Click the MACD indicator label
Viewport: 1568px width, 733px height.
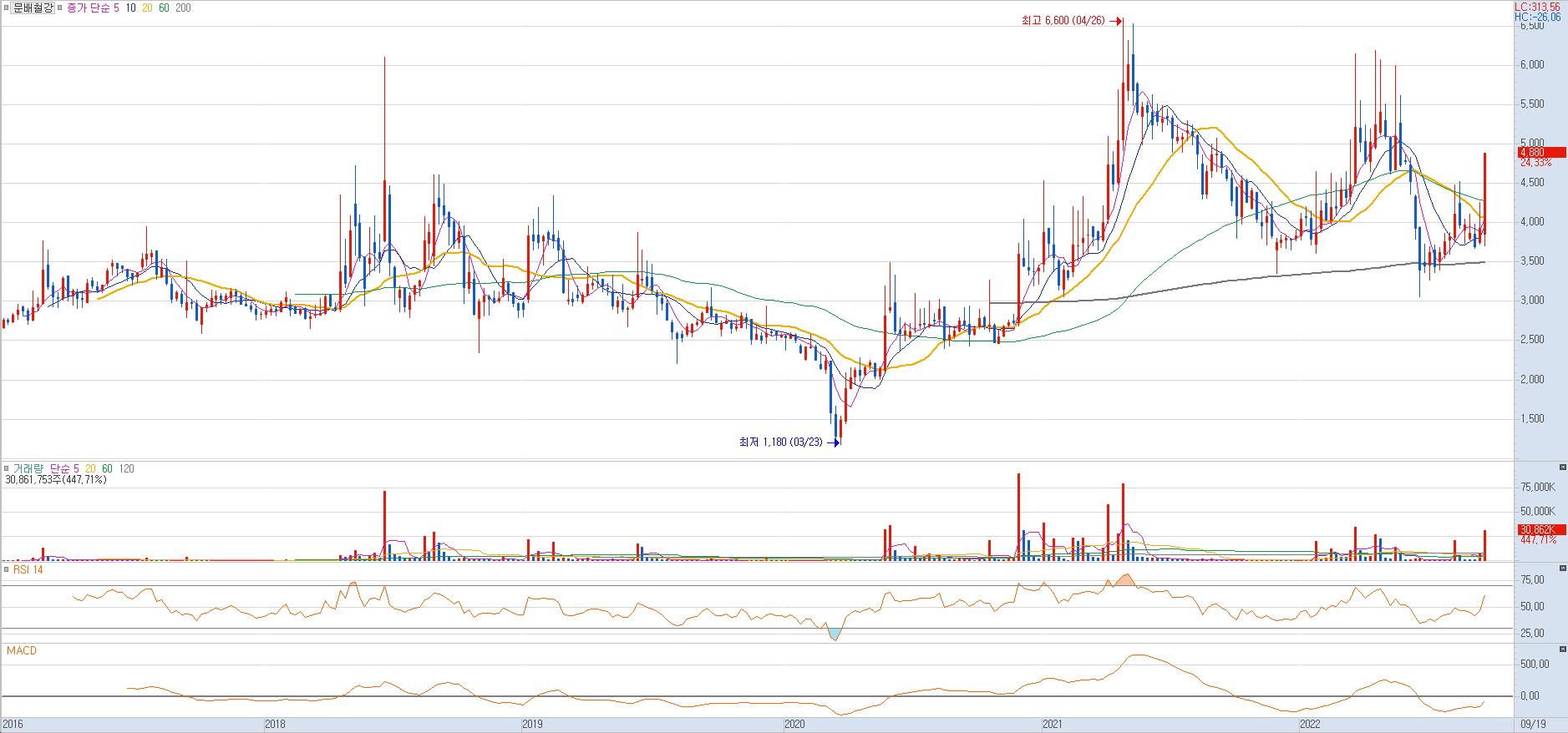point(22,650)
